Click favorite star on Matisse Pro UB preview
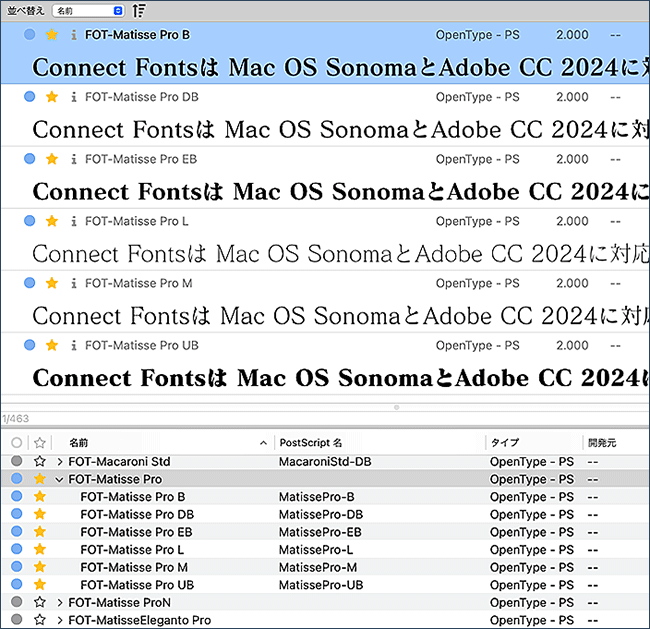650x629 pixels. 52,345
